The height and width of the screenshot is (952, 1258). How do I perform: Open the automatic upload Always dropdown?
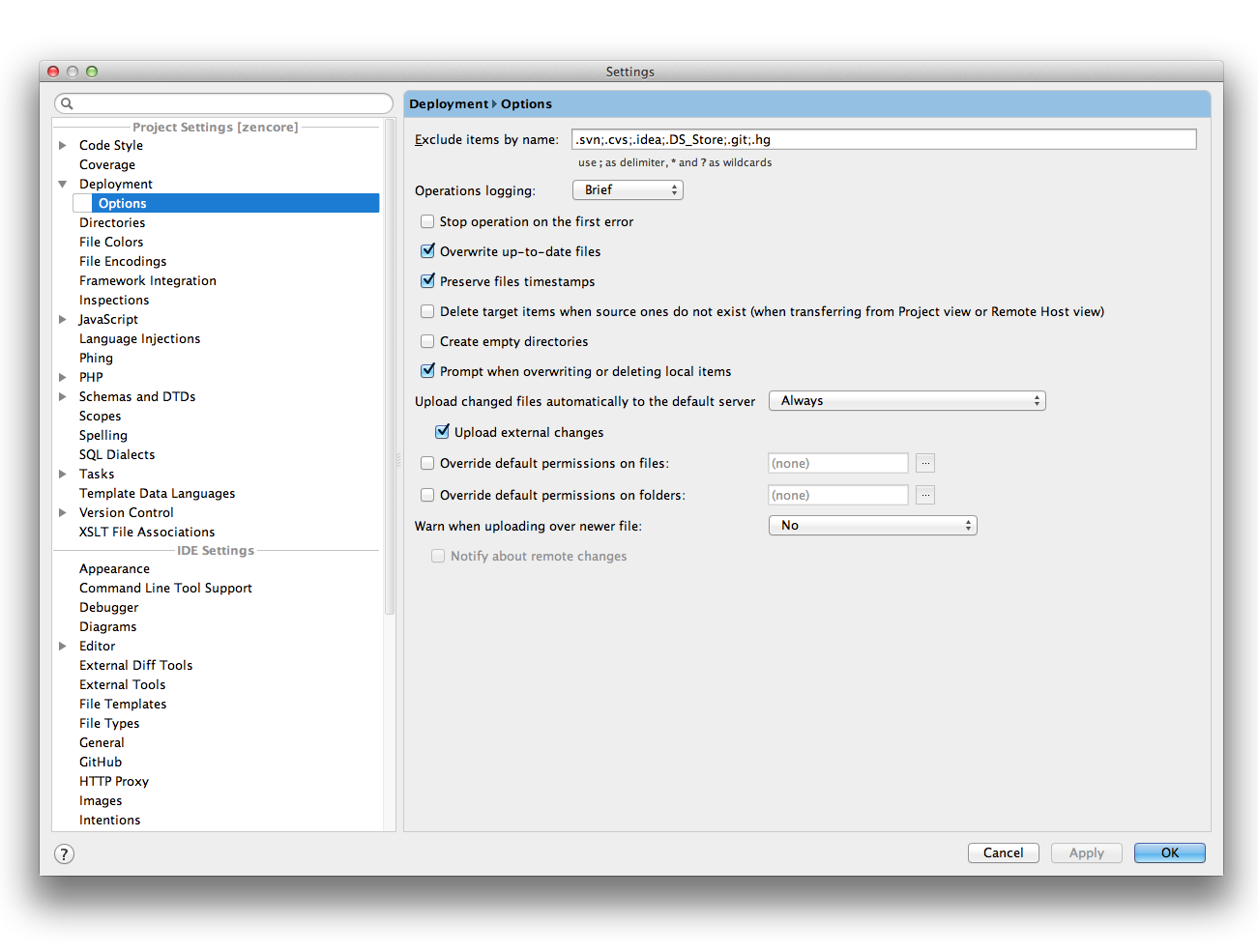[x=907, y=401]
